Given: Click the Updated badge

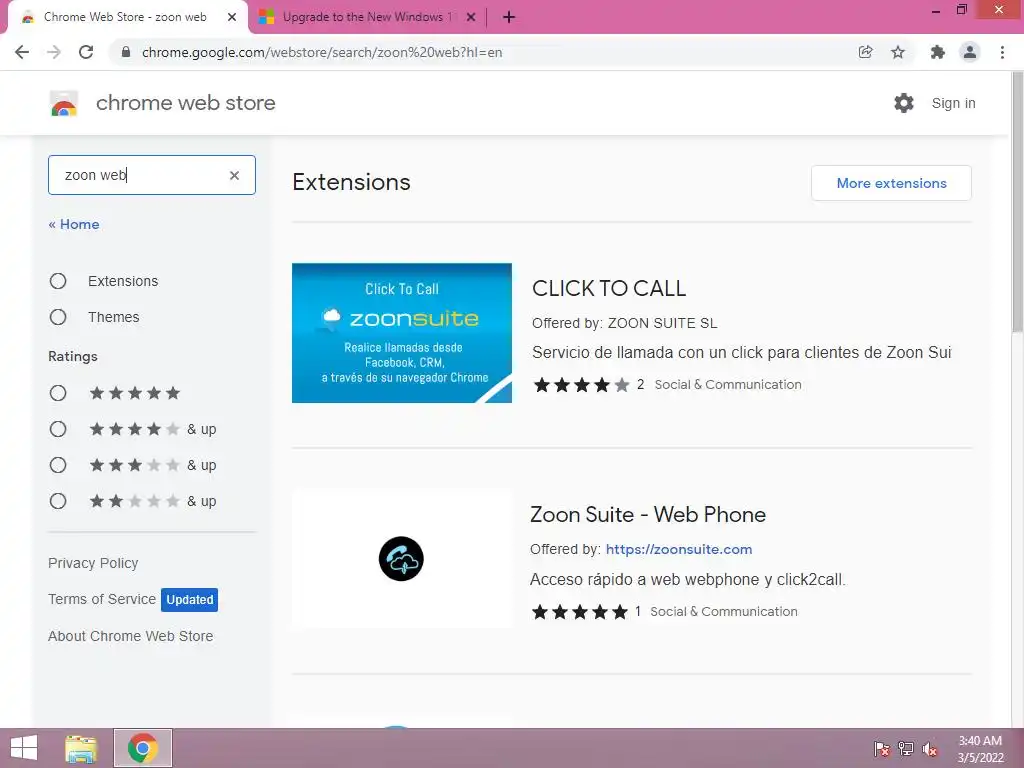Looking at the screenshot, I should click(x=189, y=600).
